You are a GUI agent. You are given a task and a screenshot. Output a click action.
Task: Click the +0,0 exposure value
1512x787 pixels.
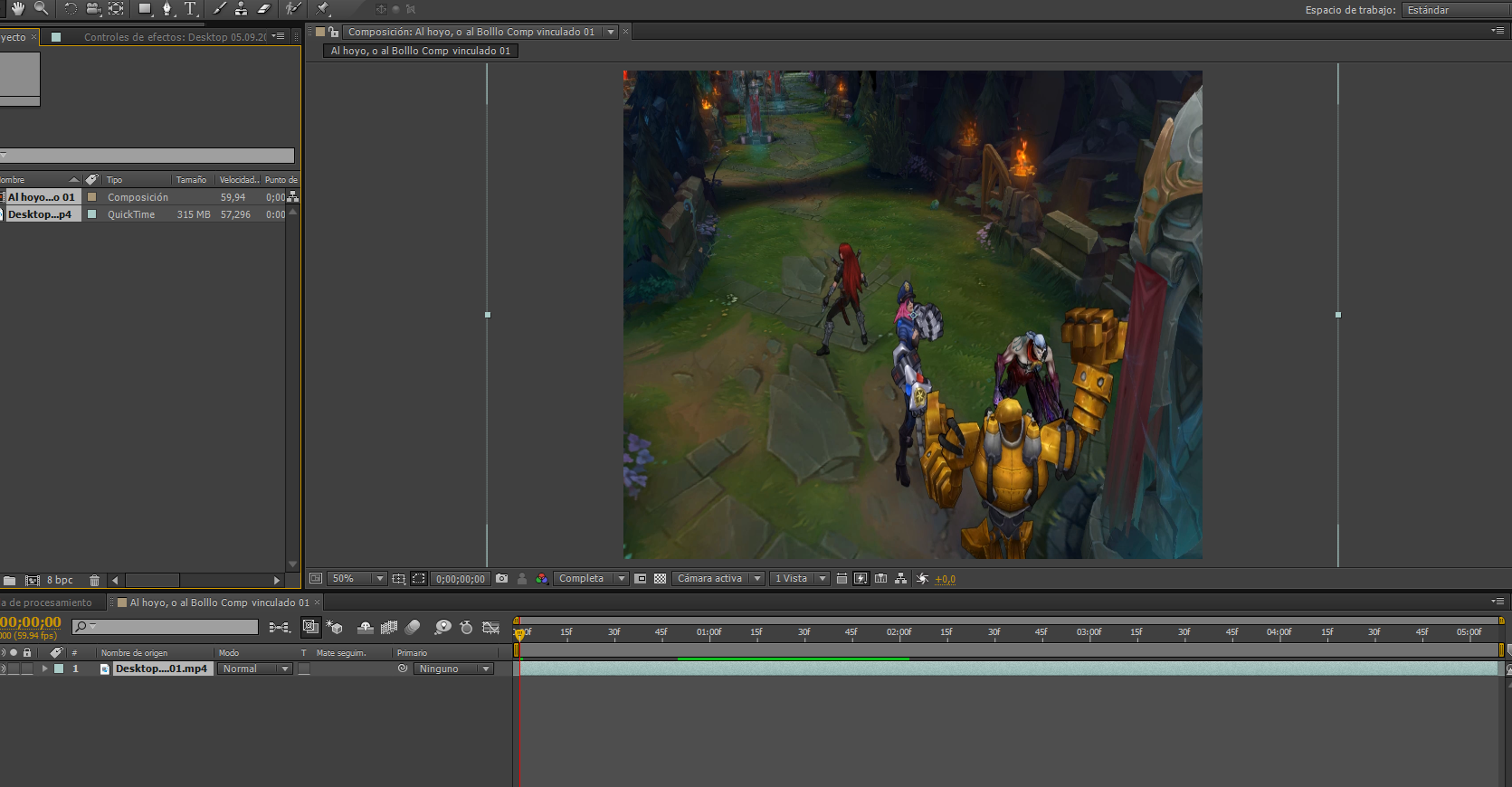[x=946, y=579]
